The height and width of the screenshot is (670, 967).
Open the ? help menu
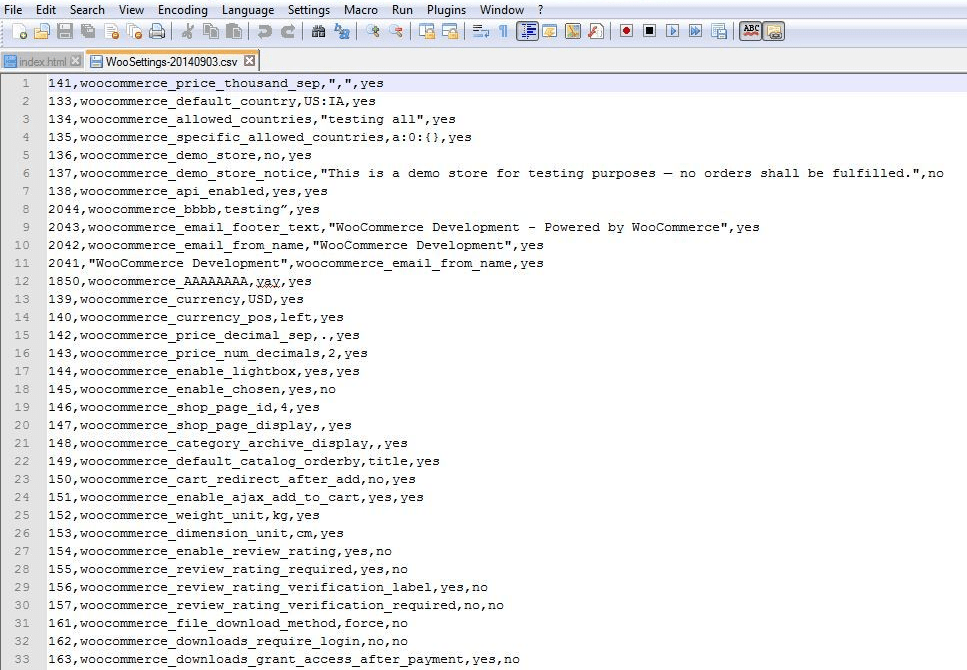coord(540,10)
